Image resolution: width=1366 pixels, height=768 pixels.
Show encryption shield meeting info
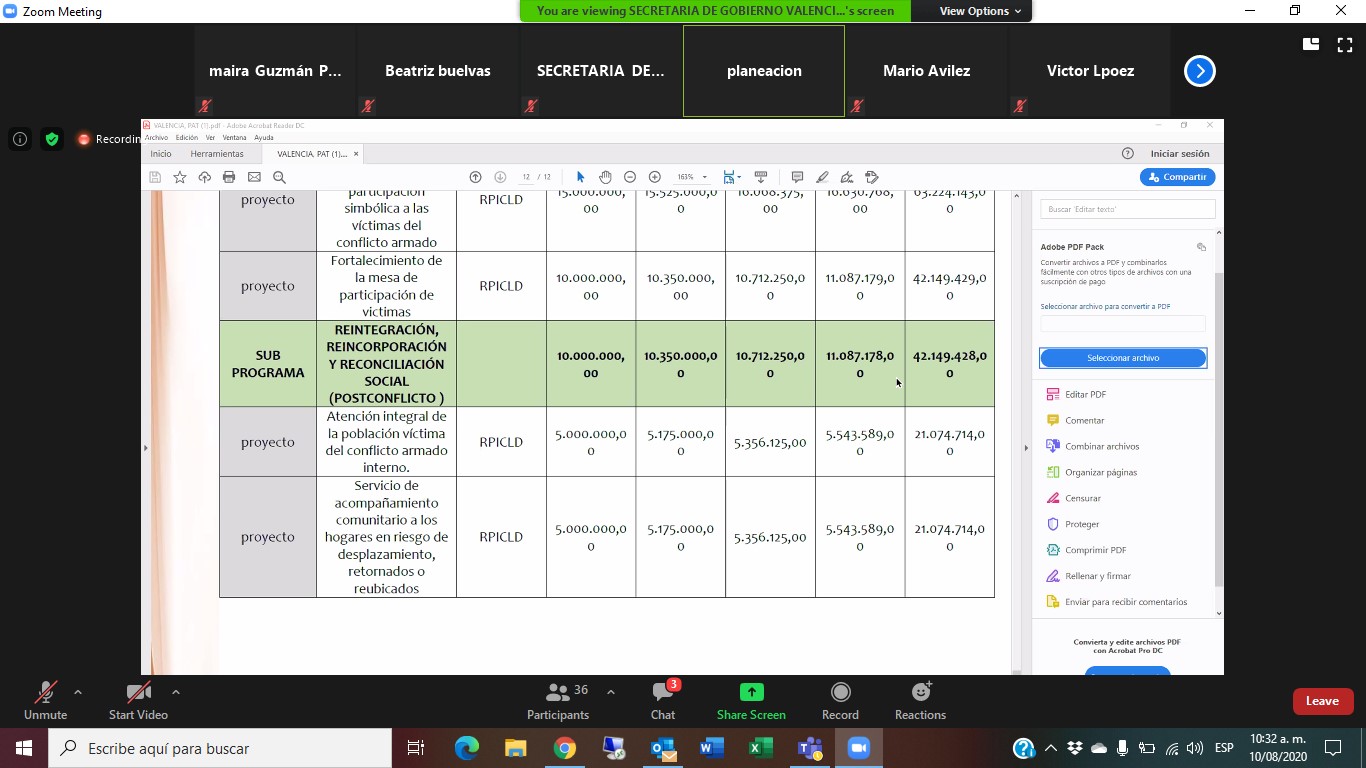coord(52,139)
